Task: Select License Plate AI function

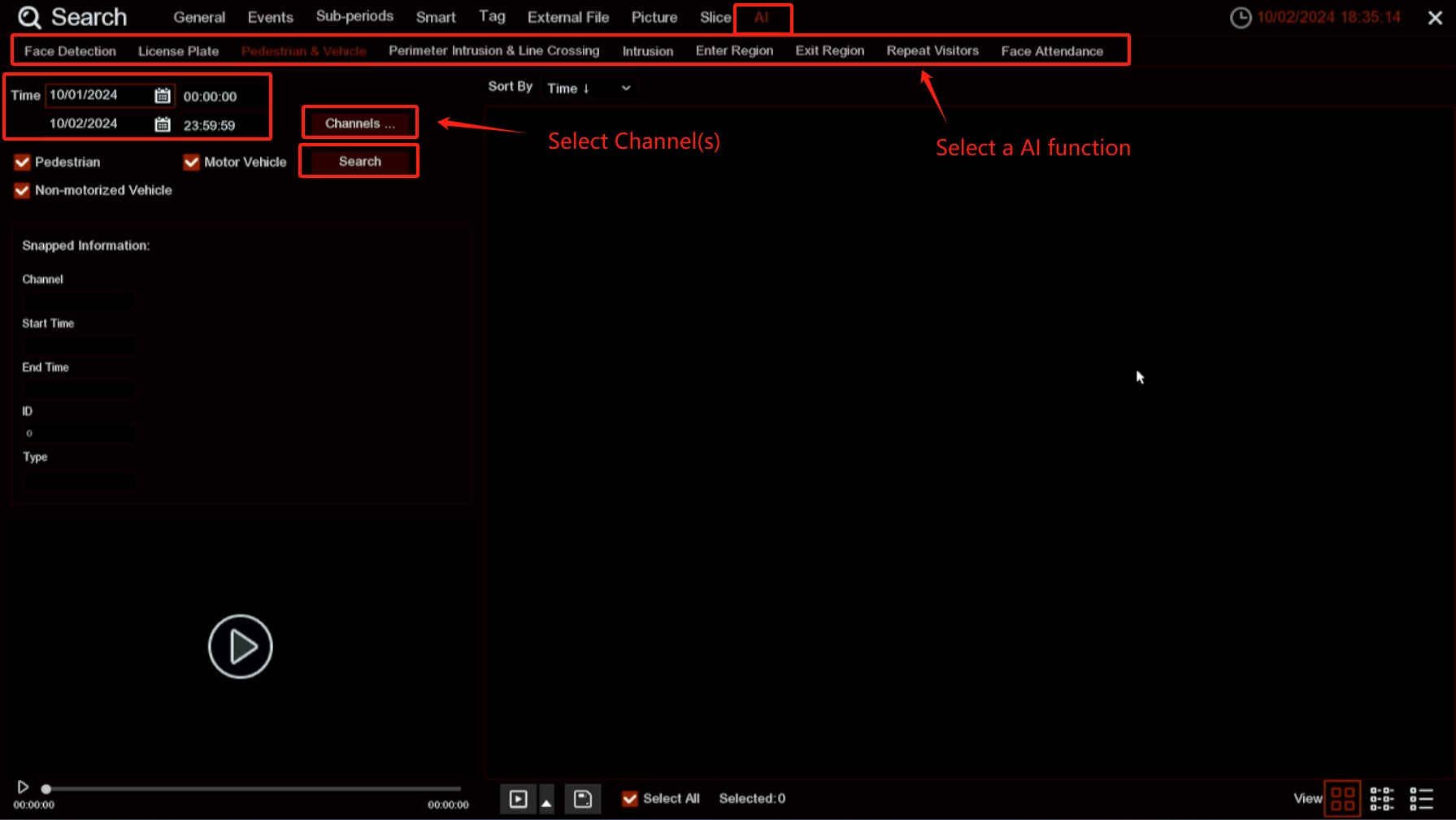Action: click(178, 51)
